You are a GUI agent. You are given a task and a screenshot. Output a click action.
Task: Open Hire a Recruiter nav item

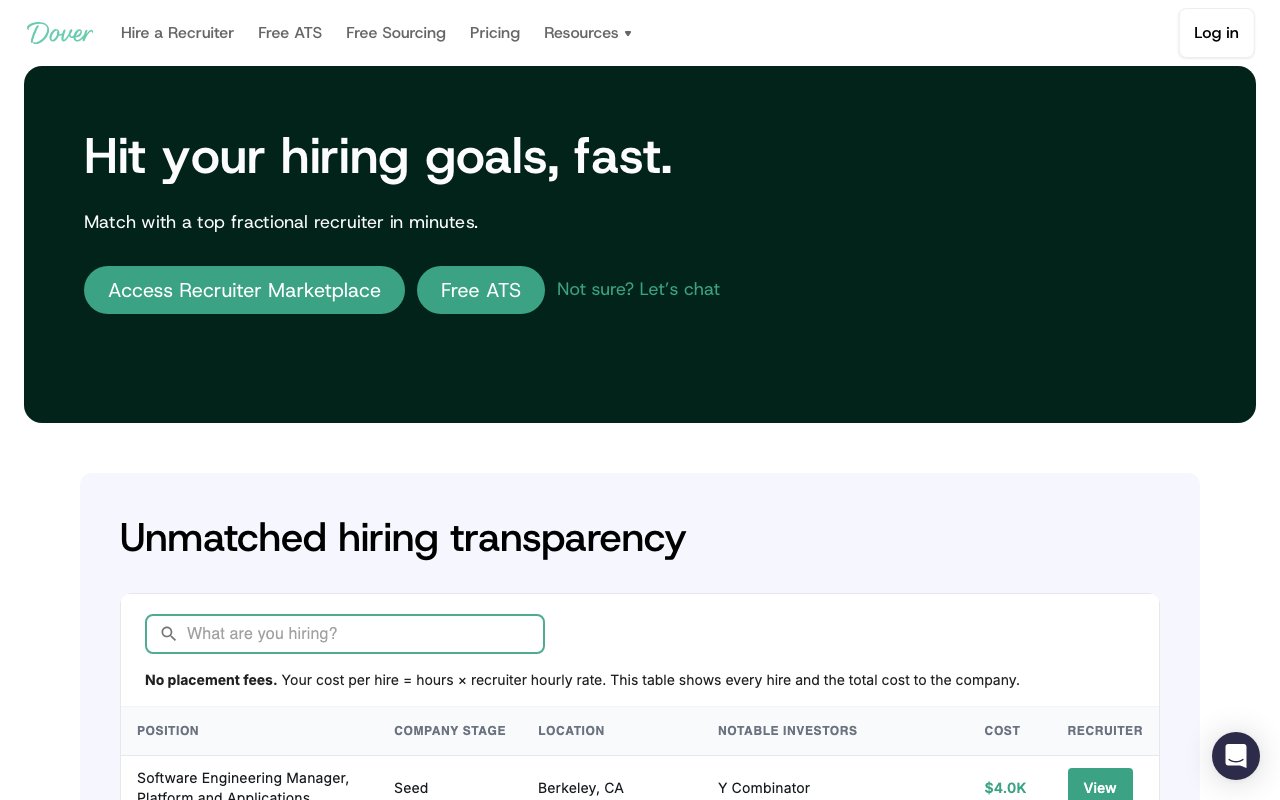pyautogui.click(x=177, y=33)
